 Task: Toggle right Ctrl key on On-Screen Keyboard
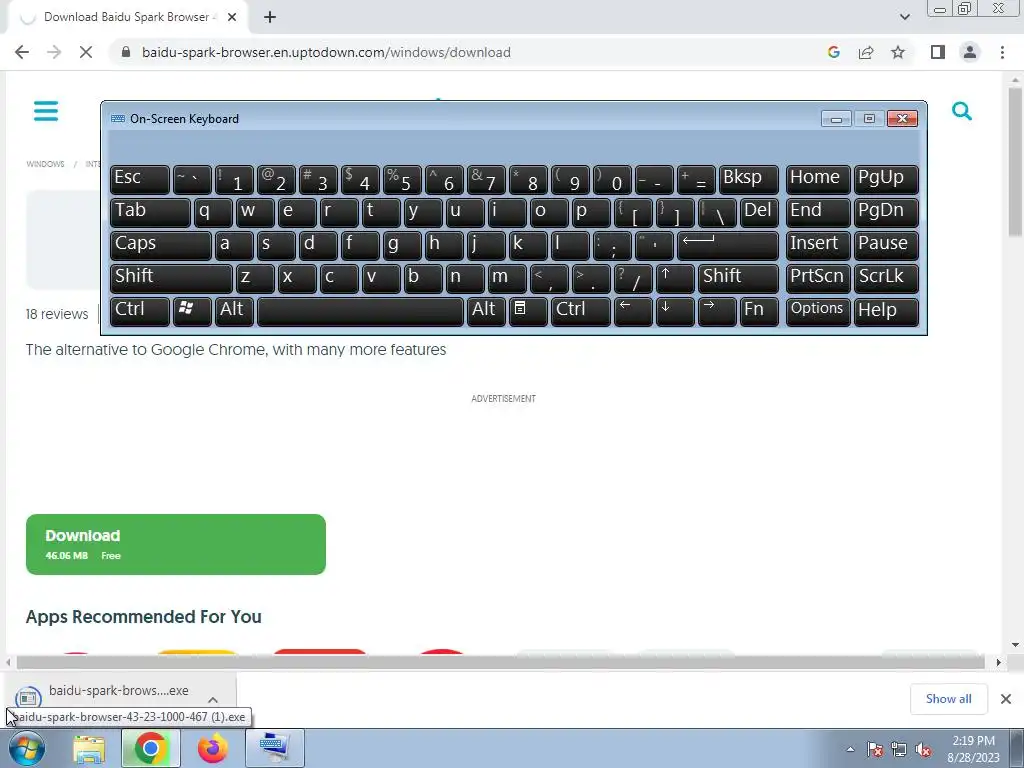pos(581,311)
